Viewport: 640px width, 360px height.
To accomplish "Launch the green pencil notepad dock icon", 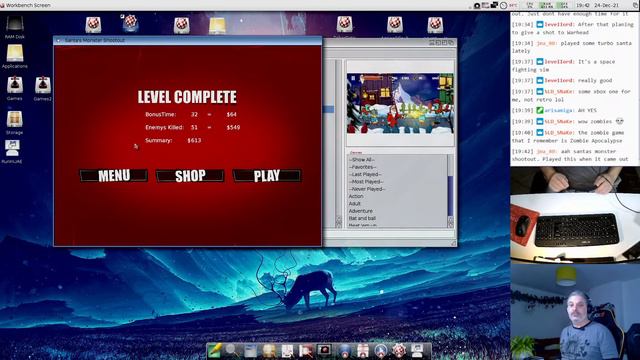I will pyautogui.click(x=215, y=351).
